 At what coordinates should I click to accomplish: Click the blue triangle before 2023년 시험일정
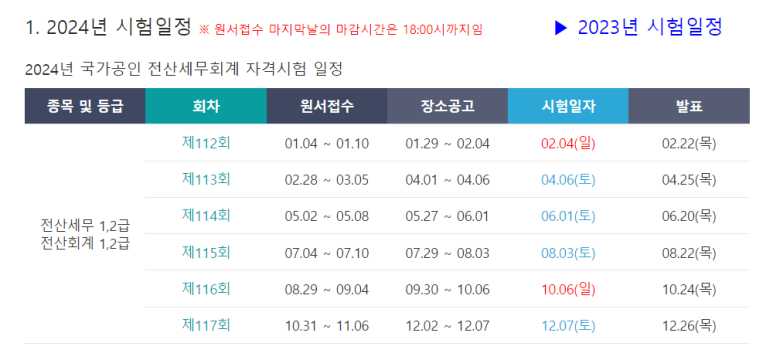point(562,29)
